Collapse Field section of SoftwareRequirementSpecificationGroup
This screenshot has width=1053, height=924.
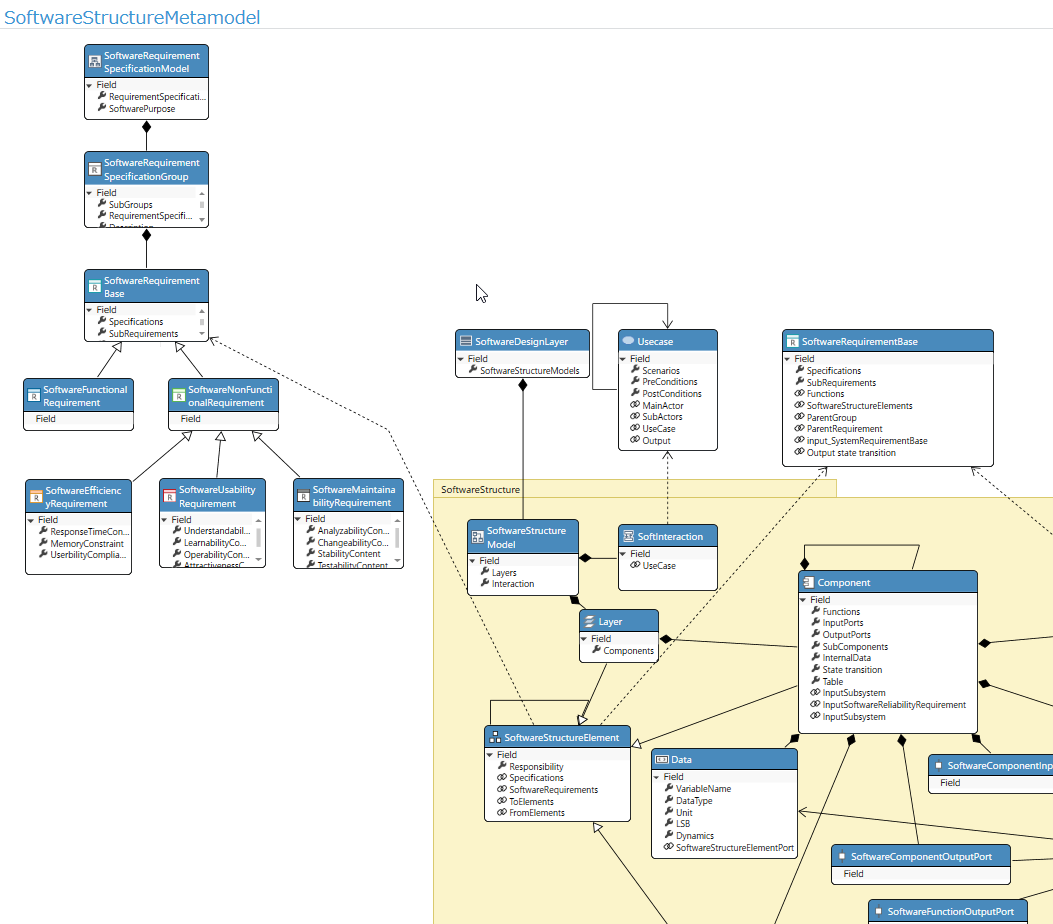(89, 193)
